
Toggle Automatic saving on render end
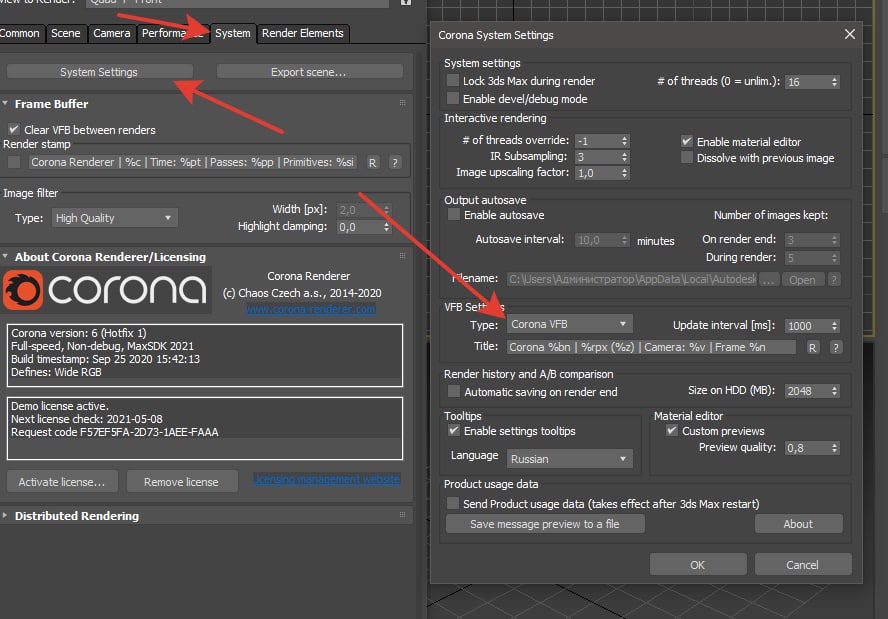click(454, 391)
